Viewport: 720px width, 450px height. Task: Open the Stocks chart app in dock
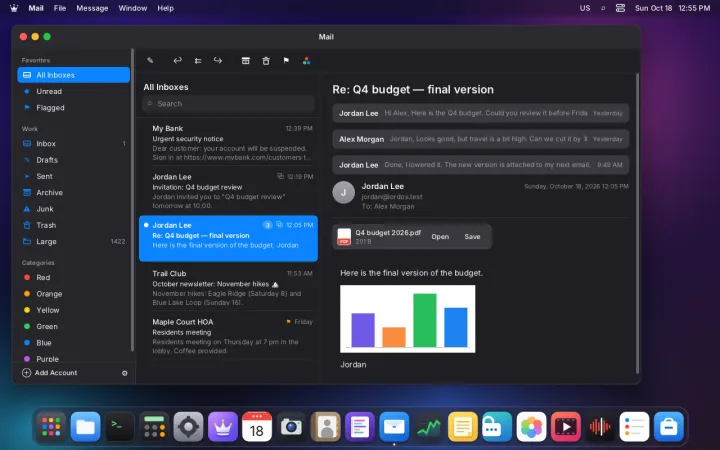pyautogui.click(x=428, y=427)
